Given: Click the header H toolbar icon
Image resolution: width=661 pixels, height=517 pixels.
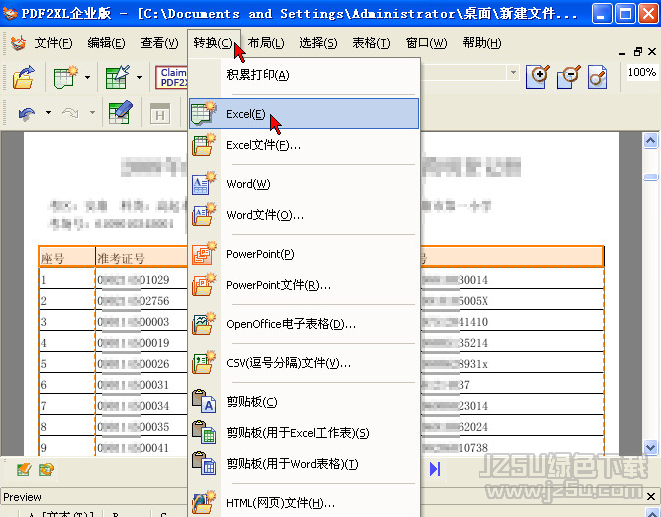Looking at the screenshot, I should click(160, 113).
